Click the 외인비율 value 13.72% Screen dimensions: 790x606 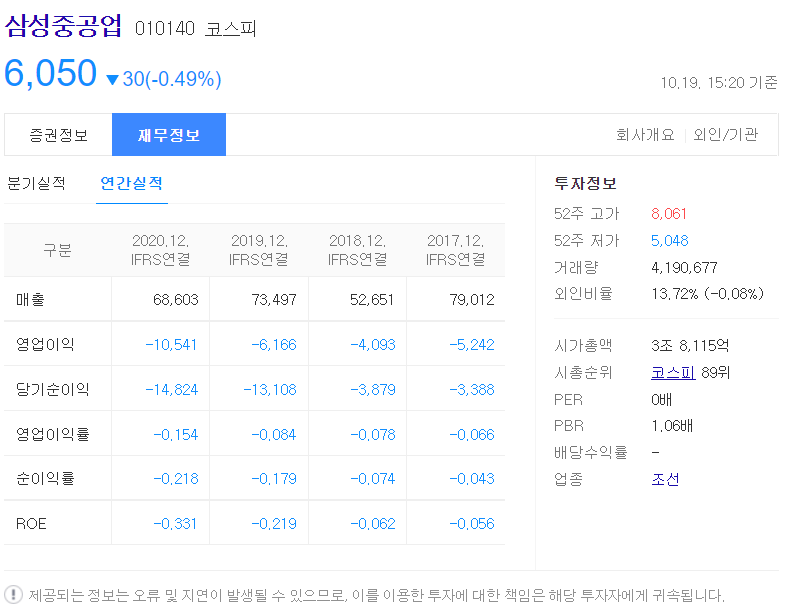[675, 294]
